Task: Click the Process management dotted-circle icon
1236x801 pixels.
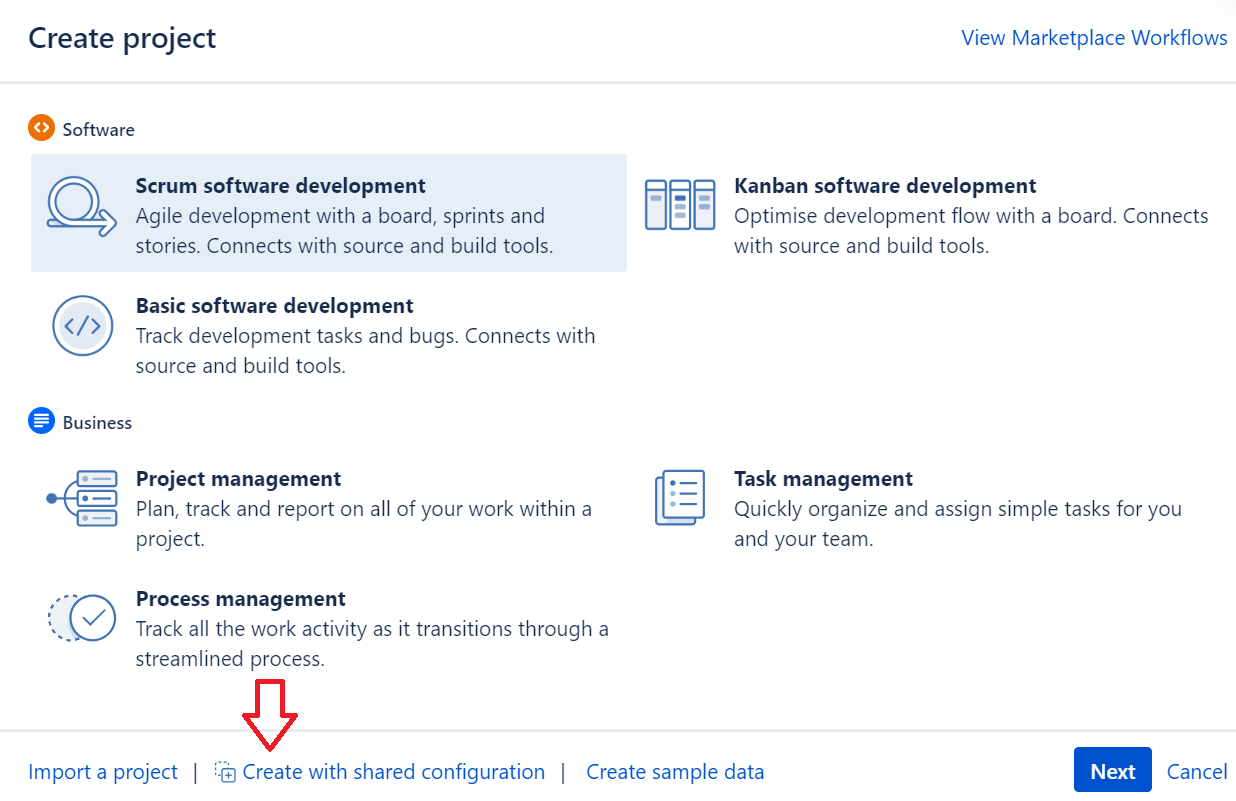Action: [x=82, y=618]
